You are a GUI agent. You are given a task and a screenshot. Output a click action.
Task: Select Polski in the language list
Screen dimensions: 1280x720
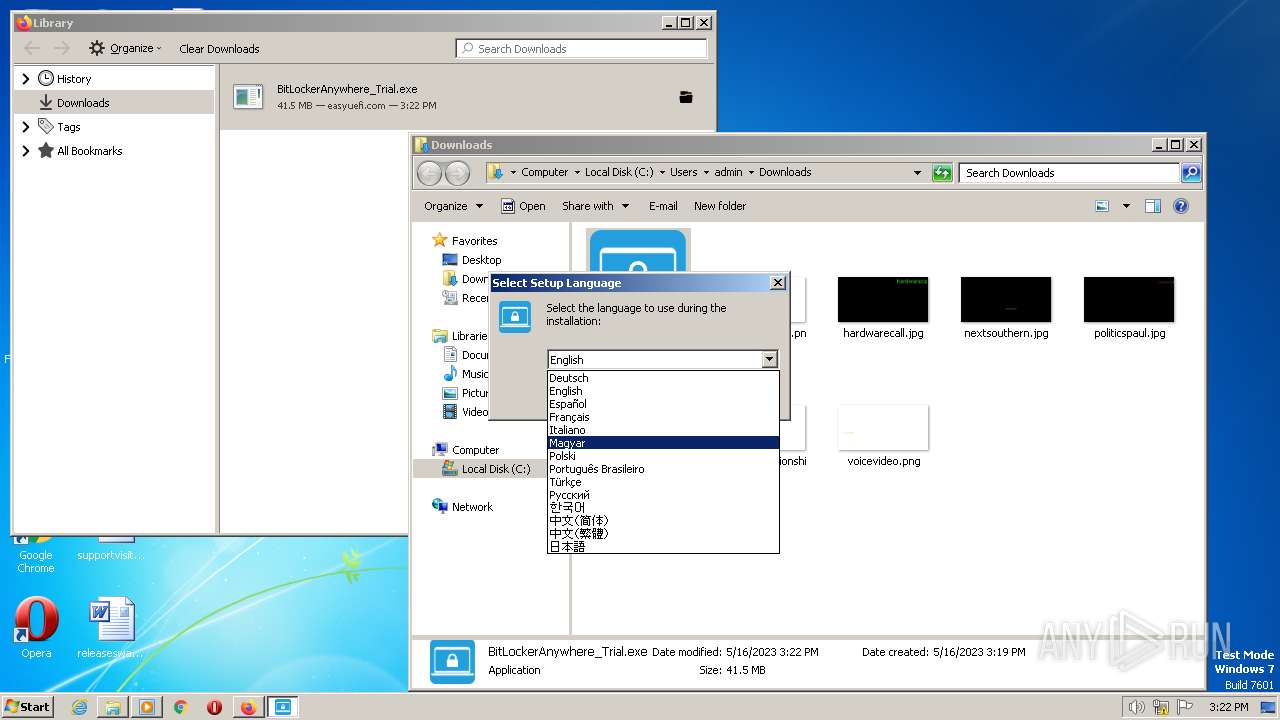663,456
